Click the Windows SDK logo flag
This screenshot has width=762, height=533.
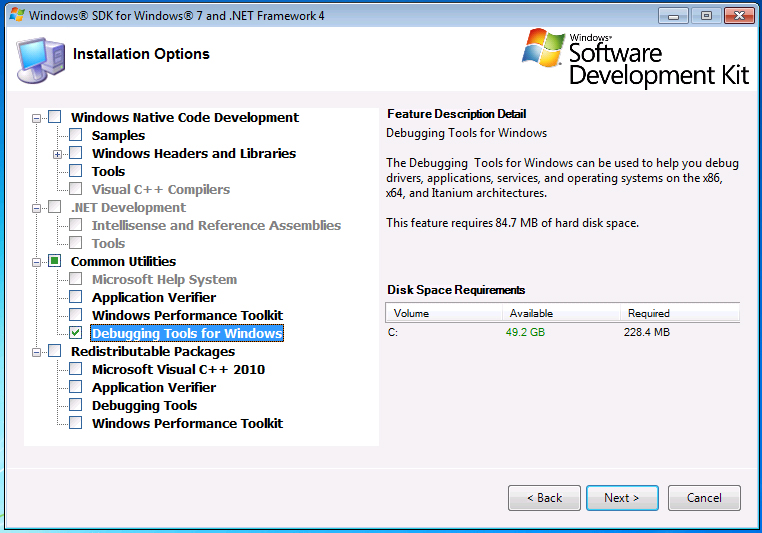[x=543, y=48]
